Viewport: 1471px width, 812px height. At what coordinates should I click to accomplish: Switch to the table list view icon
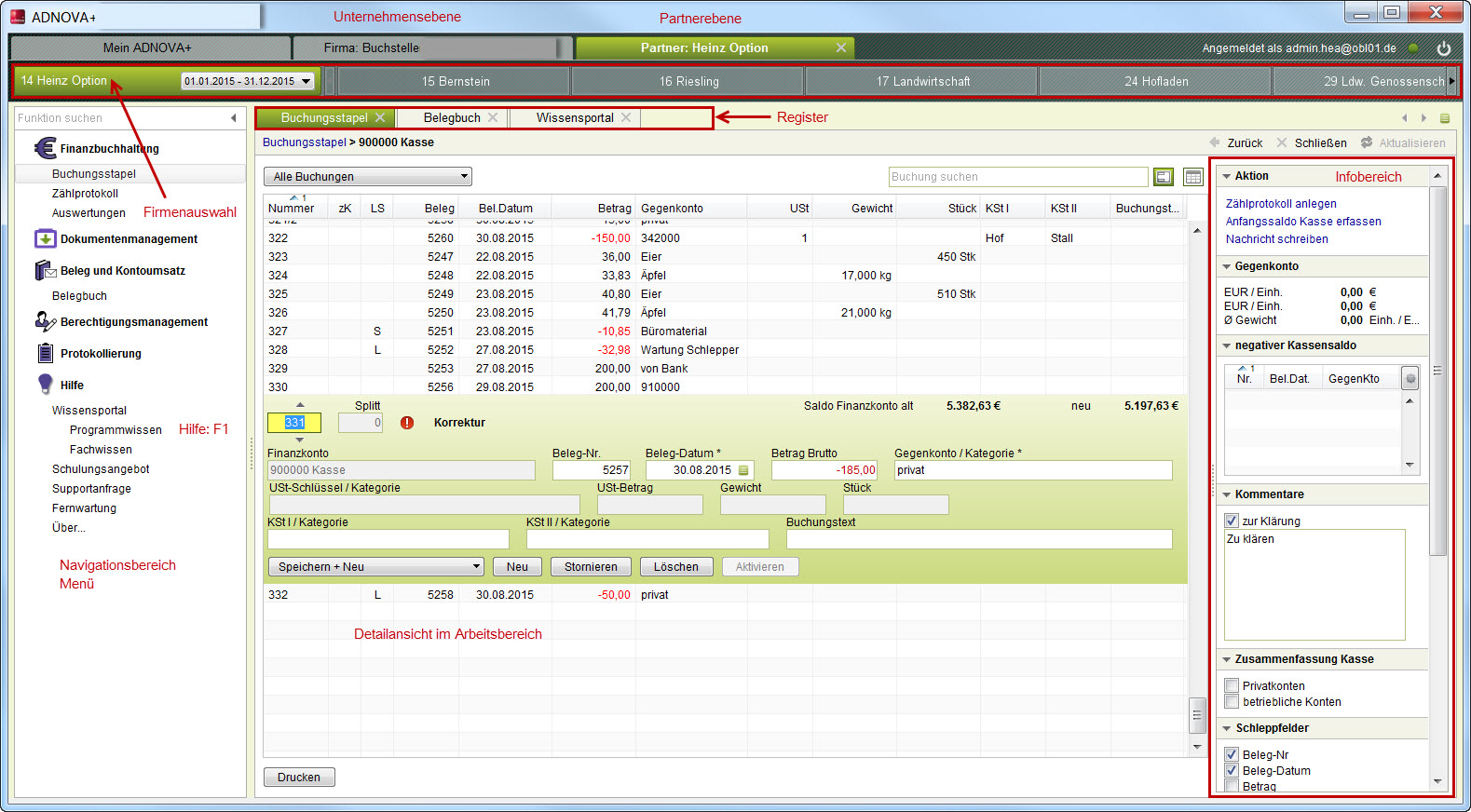click(x=1192, y=177)
